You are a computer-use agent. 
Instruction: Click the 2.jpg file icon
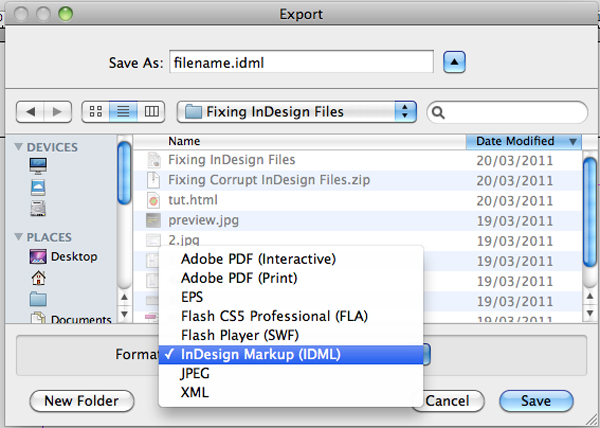153,241
